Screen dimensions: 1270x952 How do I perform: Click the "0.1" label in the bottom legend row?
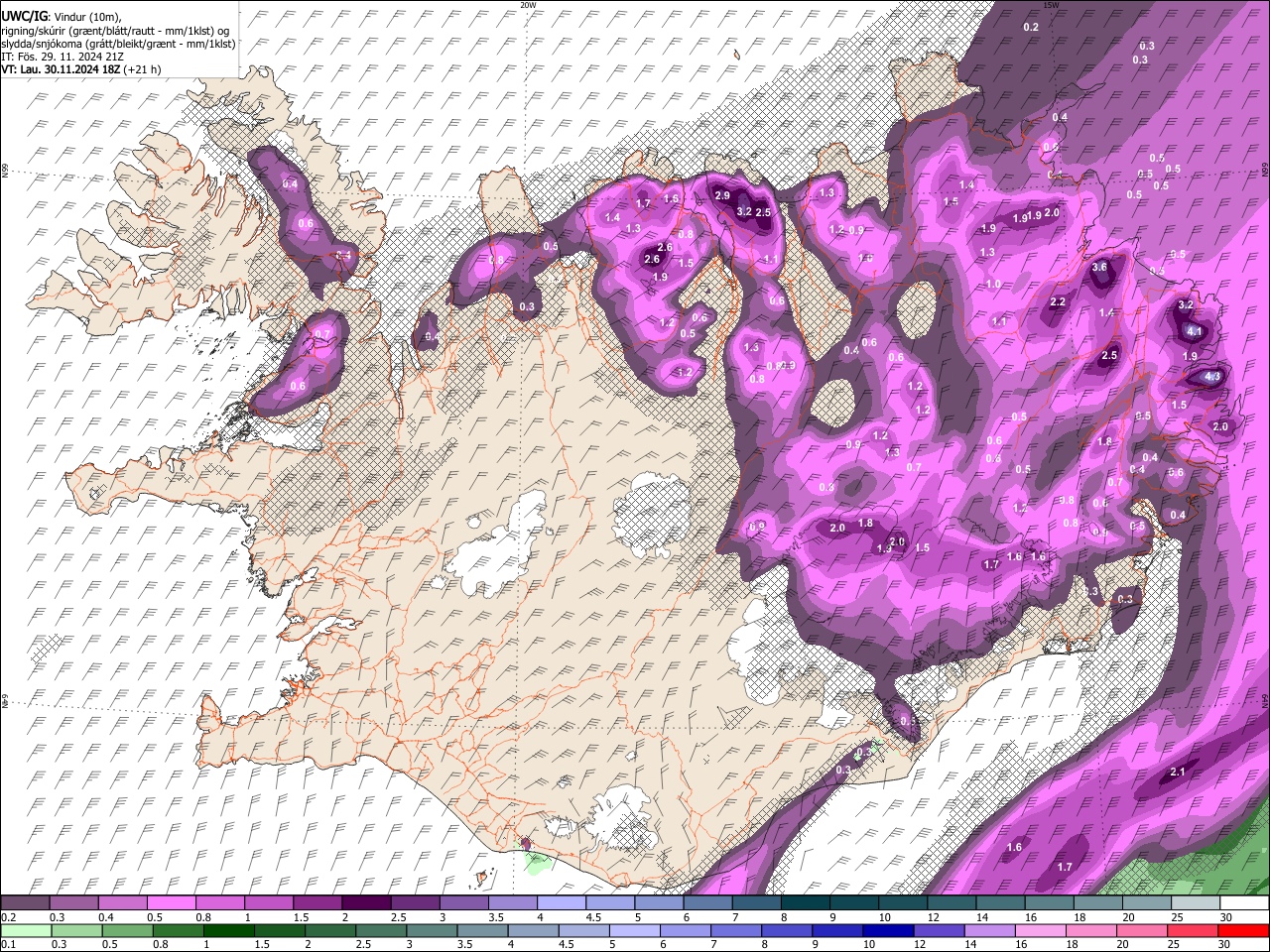point(9,945)
